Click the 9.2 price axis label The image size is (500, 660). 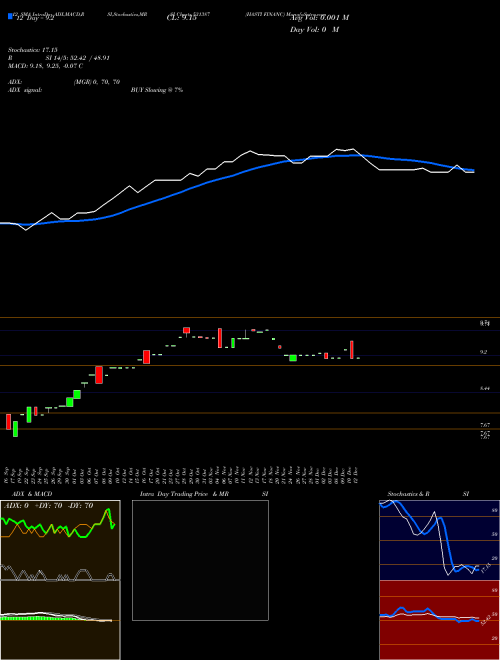(x=484, y=352)
